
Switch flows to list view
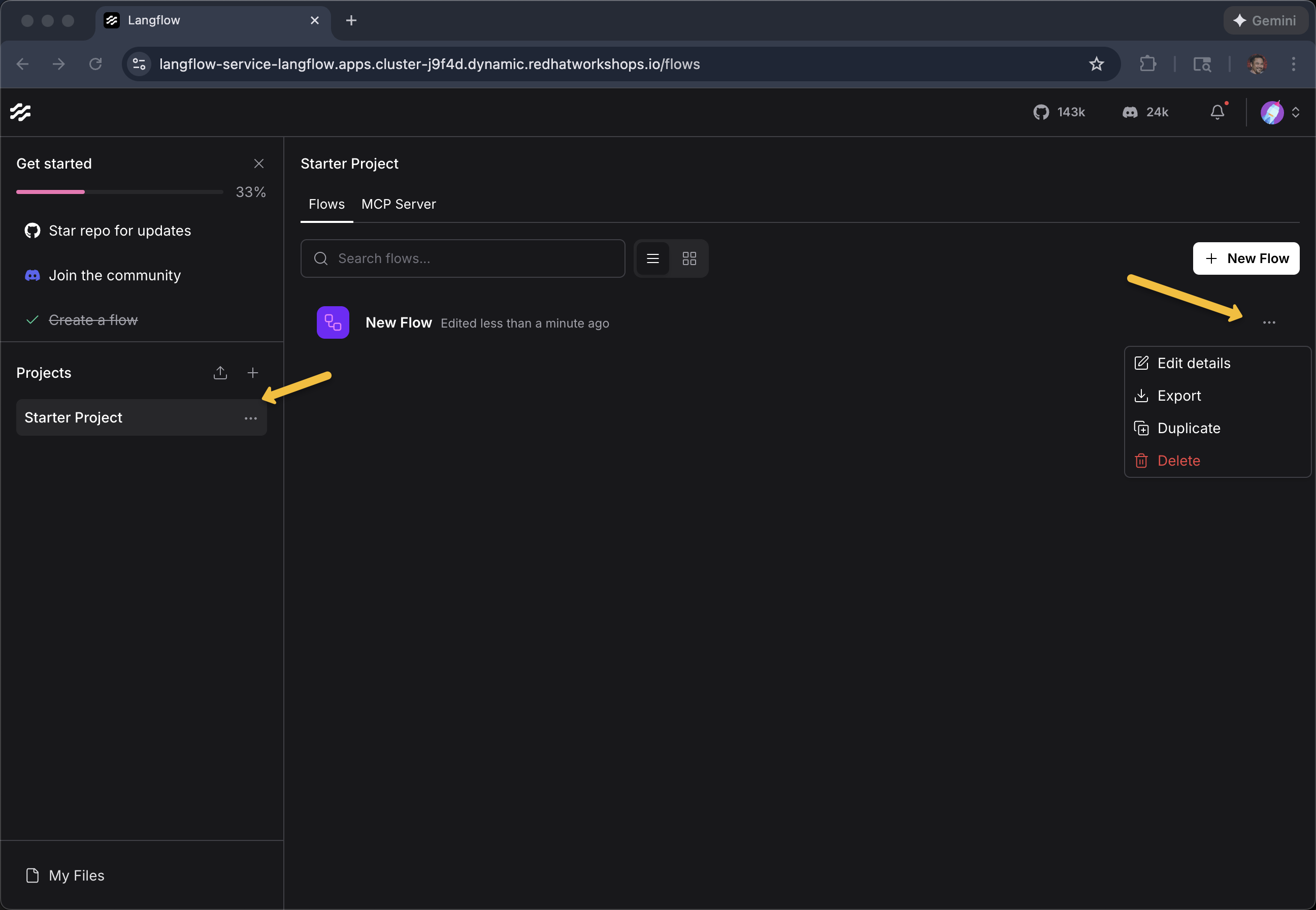coord(652,258)
